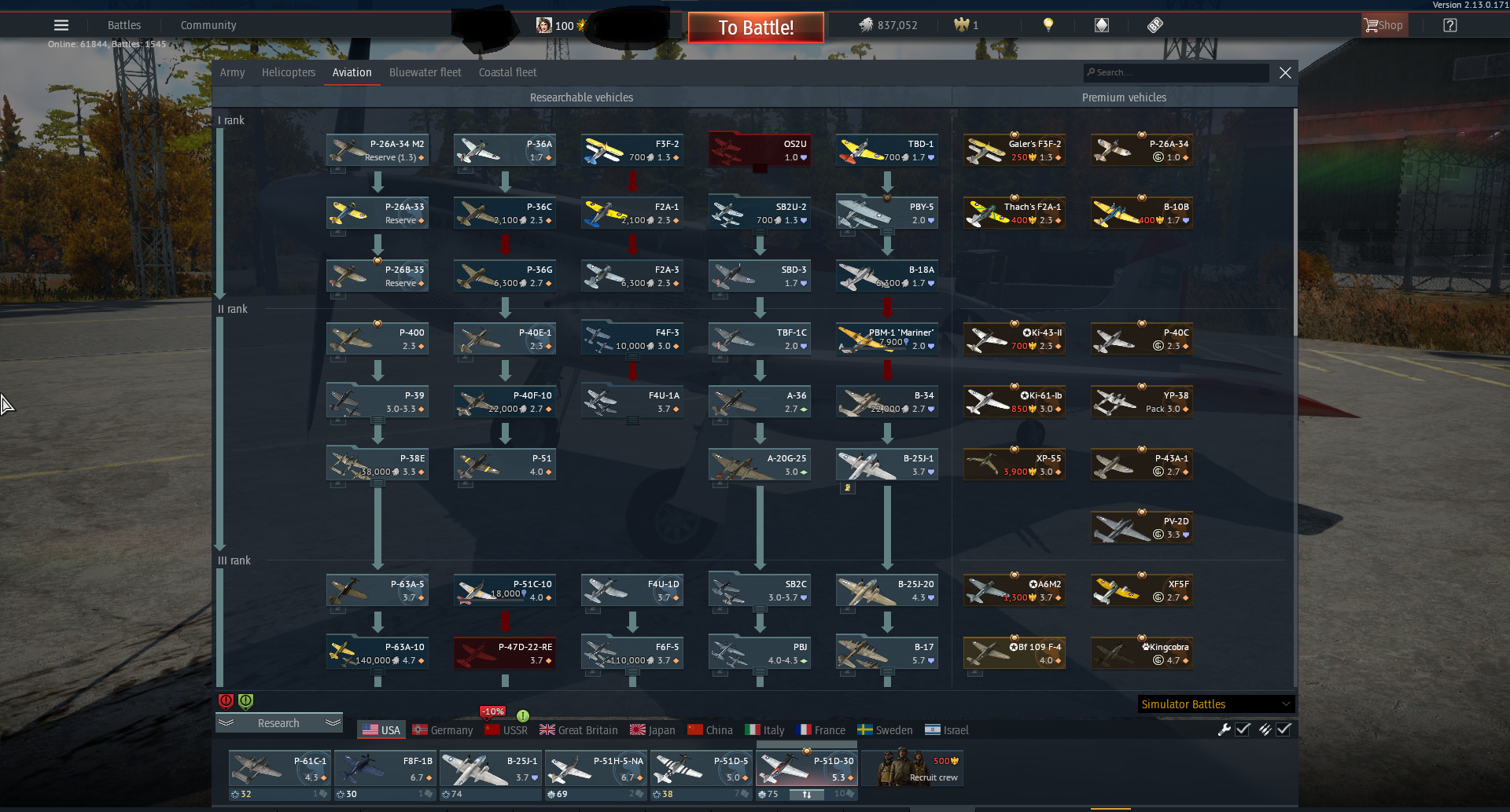Open the hamburger main menu
Screen dimensions: 1510x812
[x=61, y=25]
